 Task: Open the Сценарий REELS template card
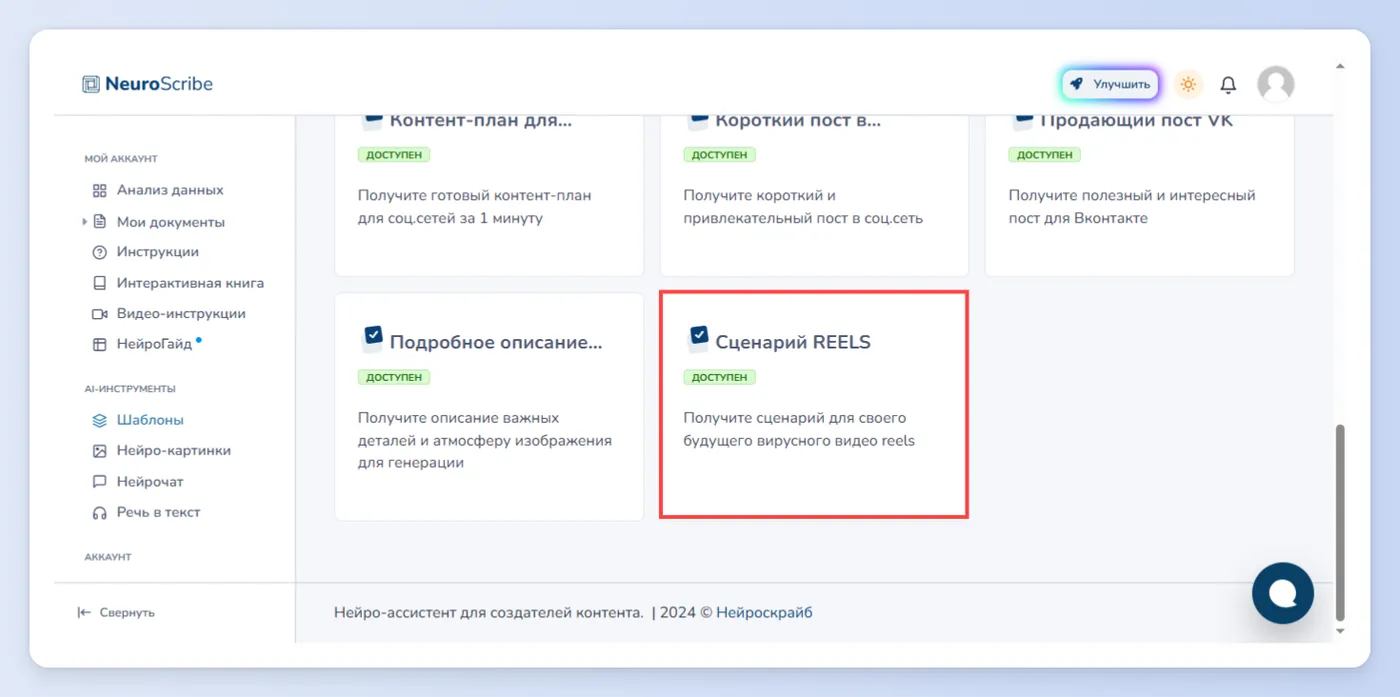[814, 405]
